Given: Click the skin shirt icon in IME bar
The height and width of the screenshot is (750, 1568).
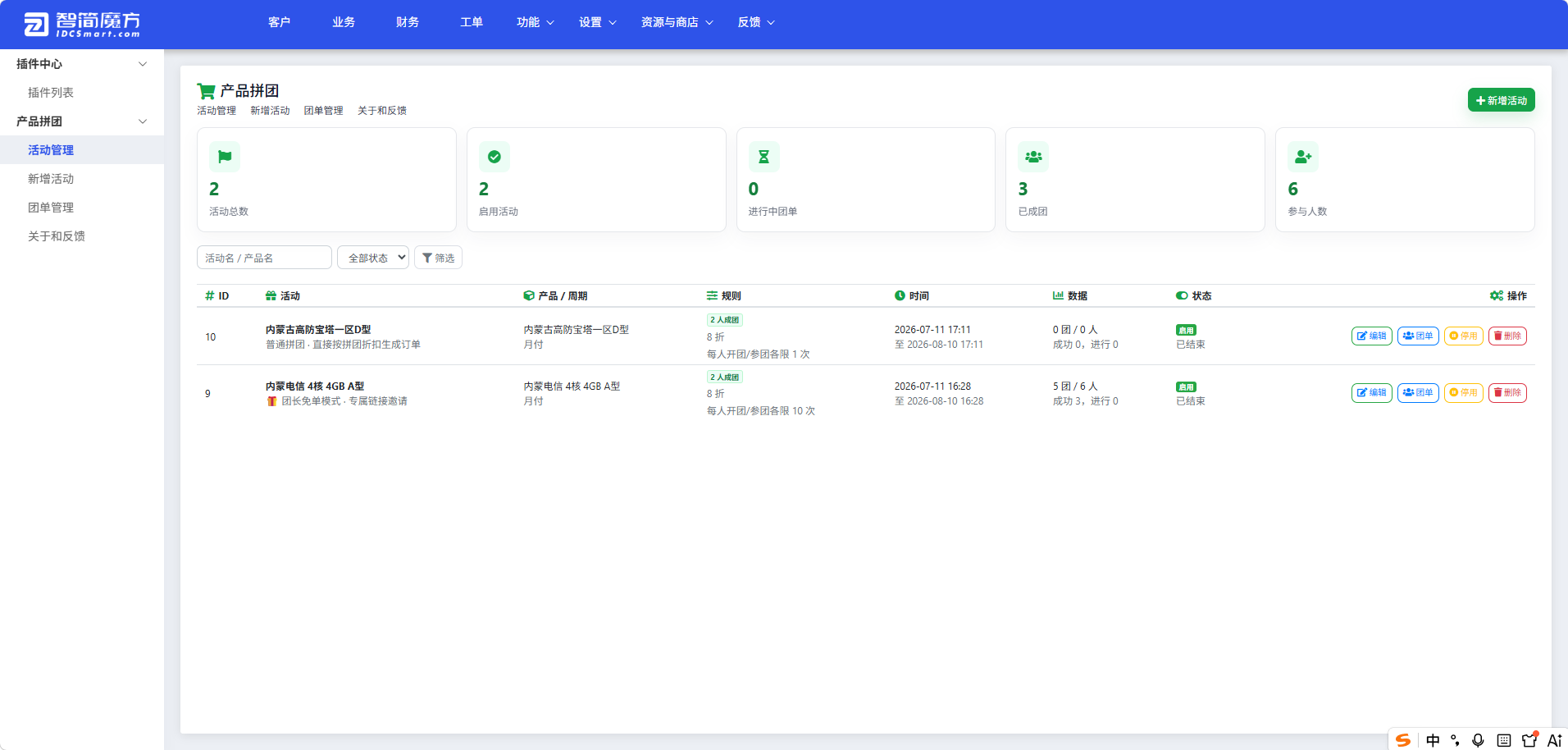Looking at the screenshot, I should [1529, 739].
